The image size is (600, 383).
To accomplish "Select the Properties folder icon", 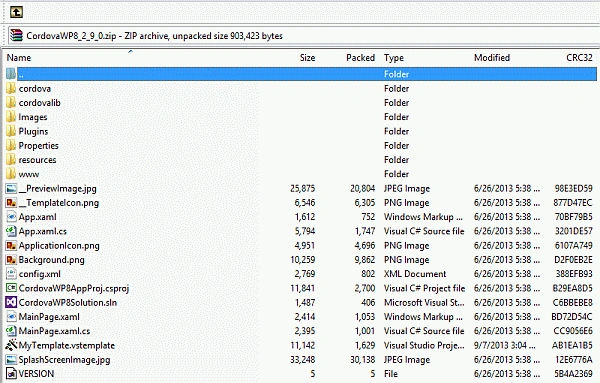I will [11, 145].
